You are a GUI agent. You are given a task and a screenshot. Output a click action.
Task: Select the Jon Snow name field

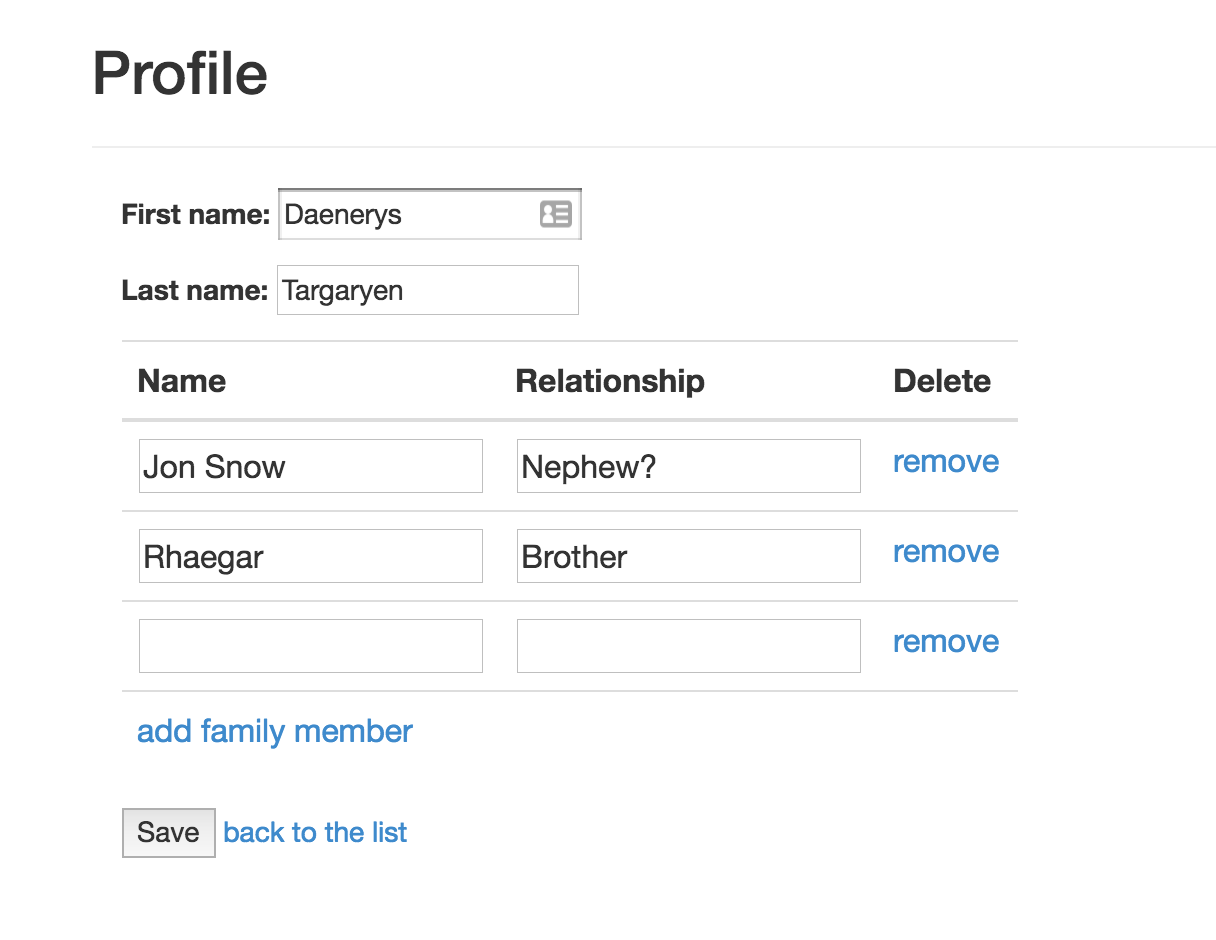(x=310, y=466)
